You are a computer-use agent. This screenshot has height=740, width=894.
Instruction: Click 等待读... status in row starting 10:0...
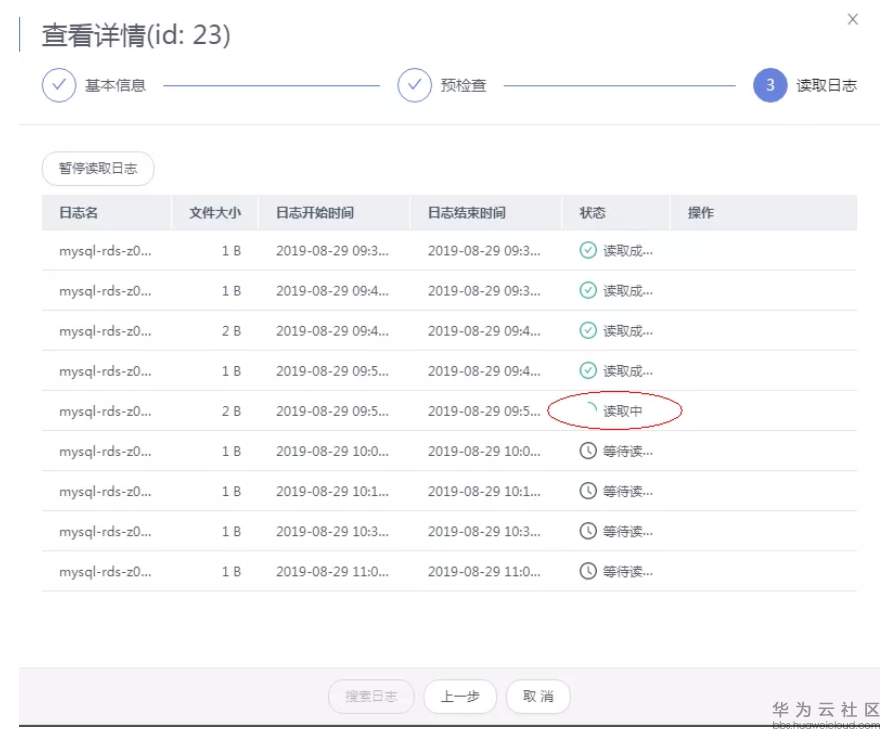628,451
